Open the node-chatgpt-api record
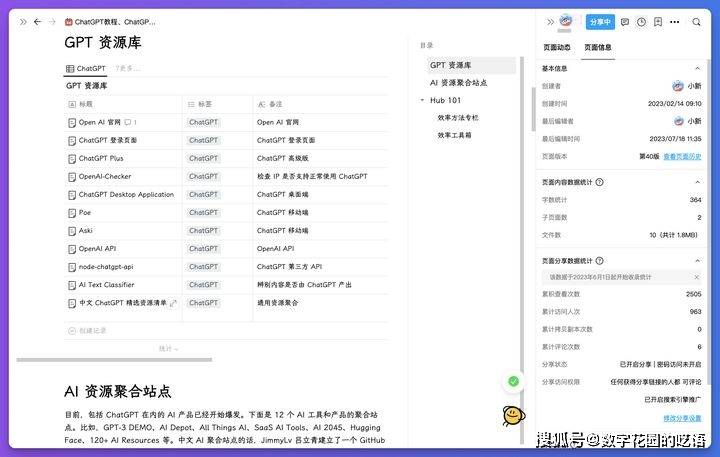 [106, 266]
